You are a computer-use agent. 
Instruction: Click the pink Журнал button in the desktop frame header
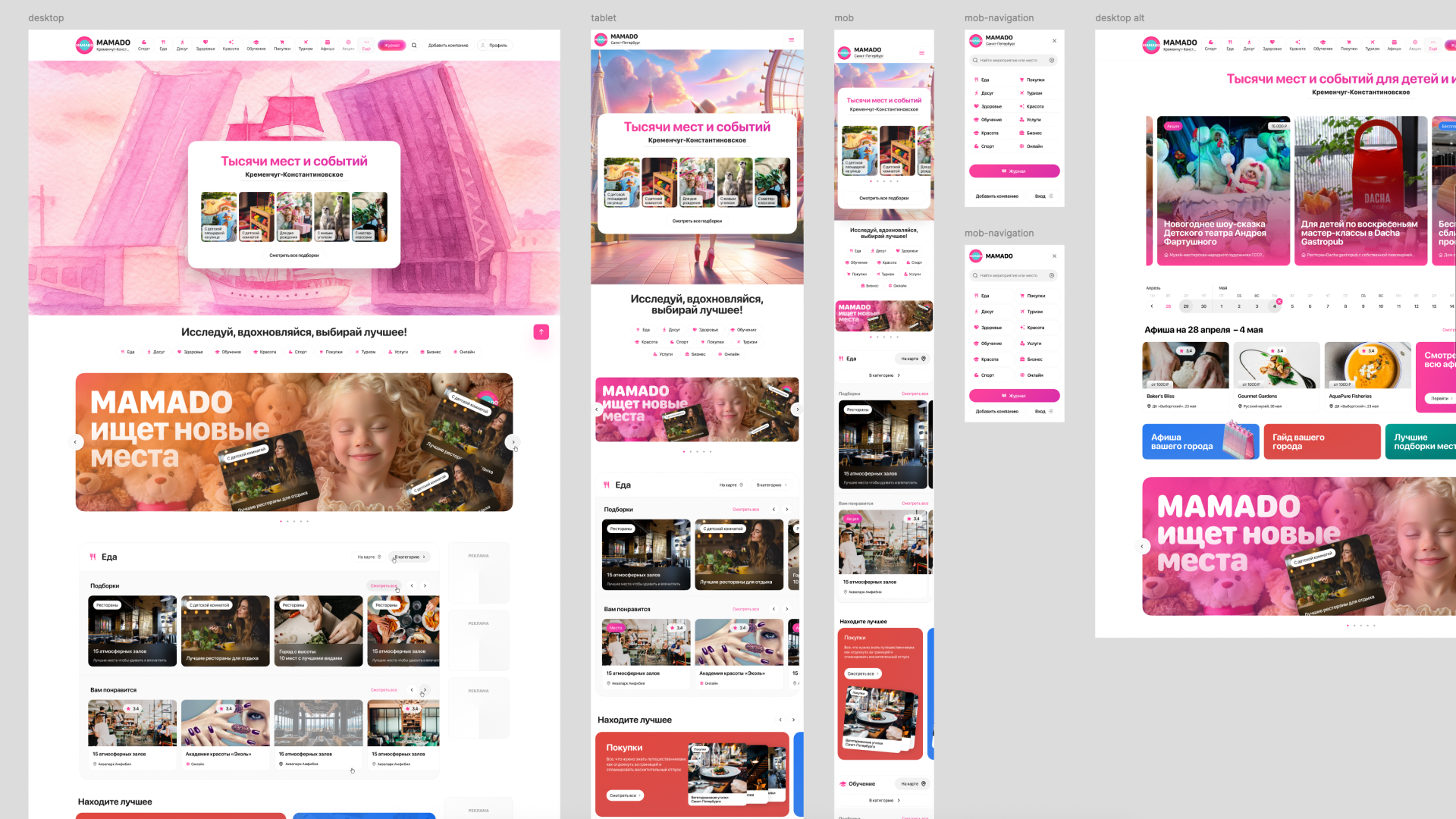392,45
